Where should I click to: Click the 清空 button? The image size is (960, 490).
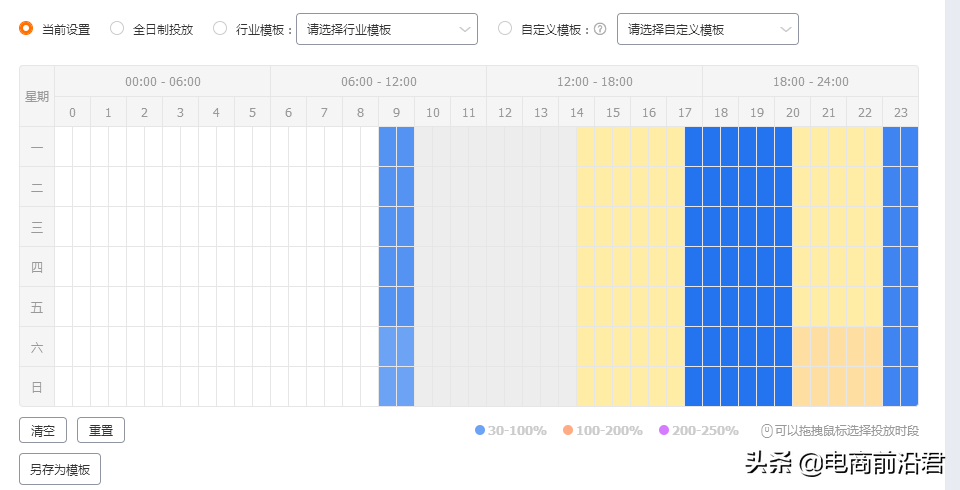pyautogui.click(x=43, y=430)
